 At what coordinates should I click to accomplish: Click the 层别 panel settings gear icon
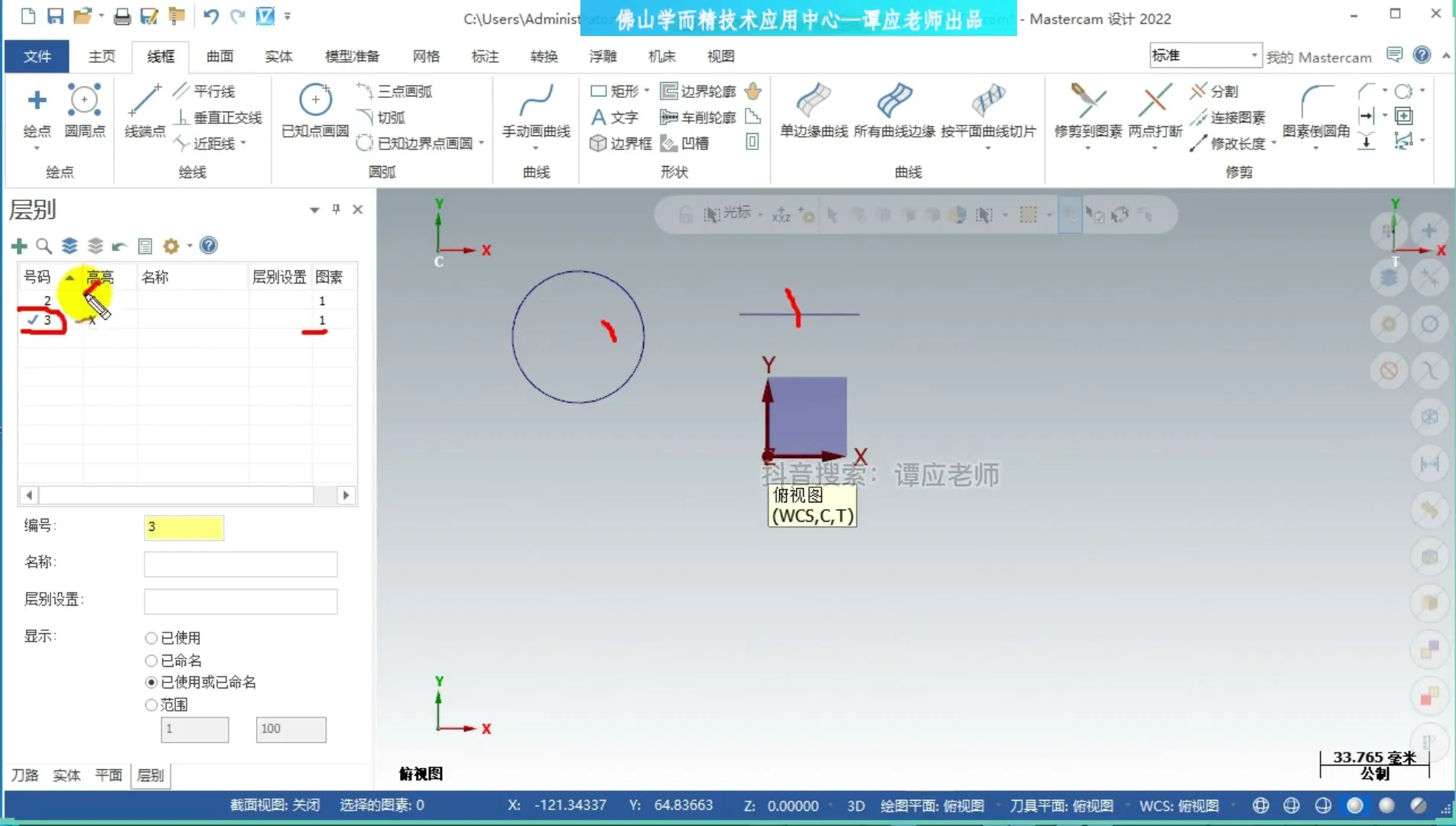pyautogui.click(x=172, y=246)
